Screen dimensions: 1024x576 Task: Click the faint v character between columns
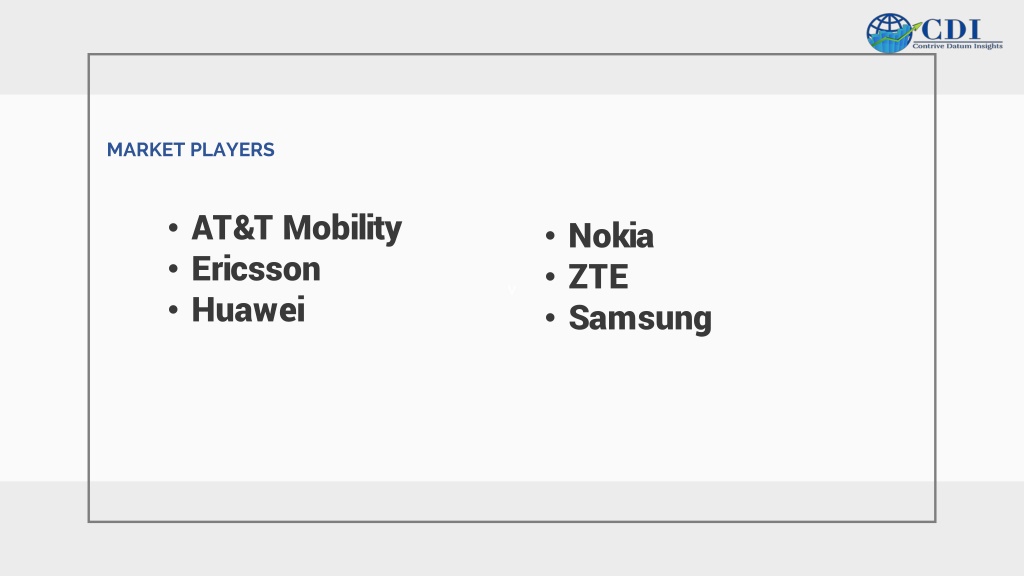512,291
